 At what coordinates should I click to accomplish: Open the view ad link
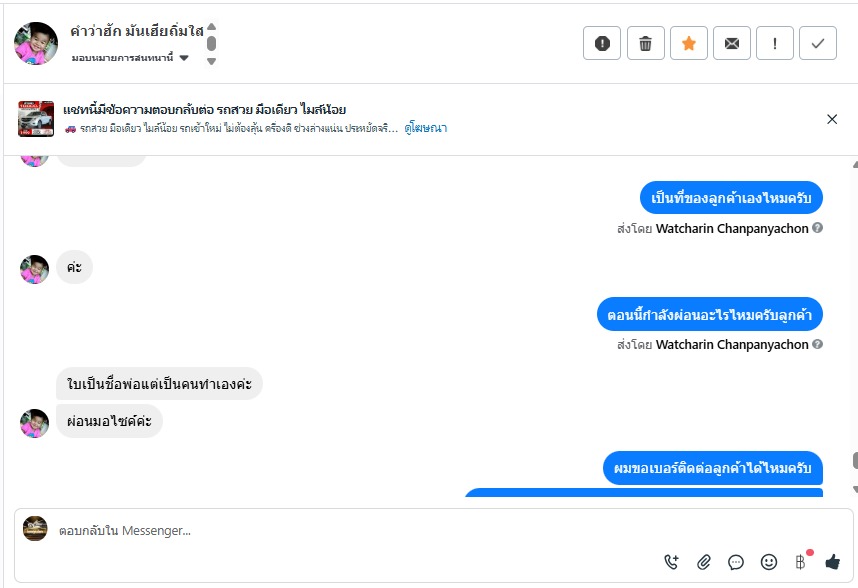click(426, 128)
